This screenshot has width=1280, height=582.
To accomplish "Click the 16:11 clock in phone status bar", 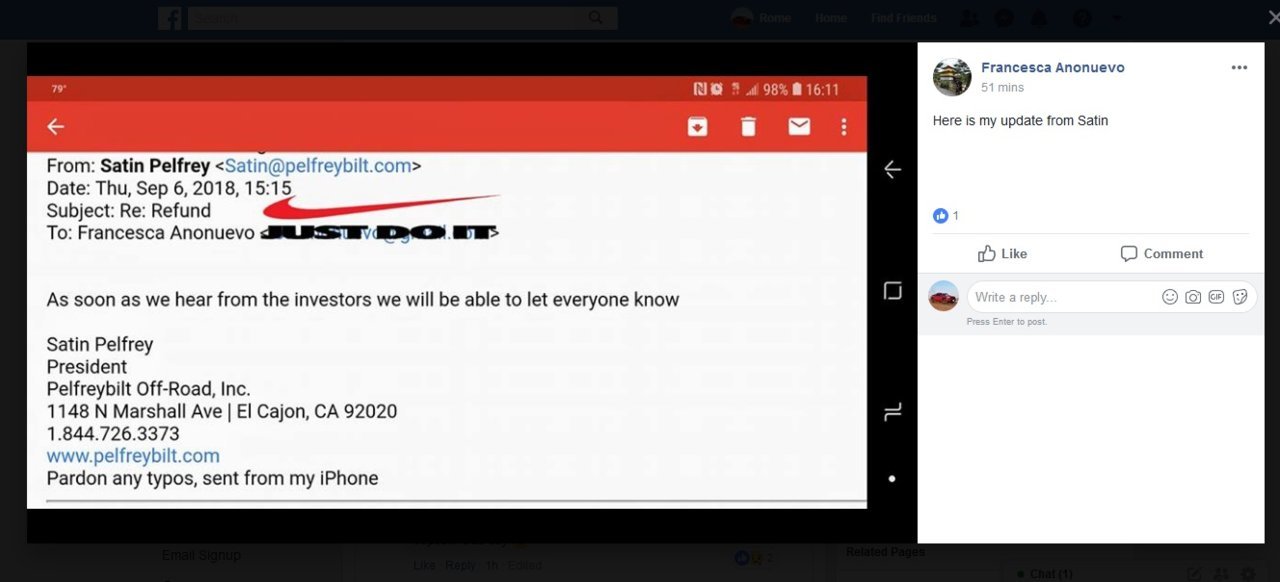I will 823,90.
